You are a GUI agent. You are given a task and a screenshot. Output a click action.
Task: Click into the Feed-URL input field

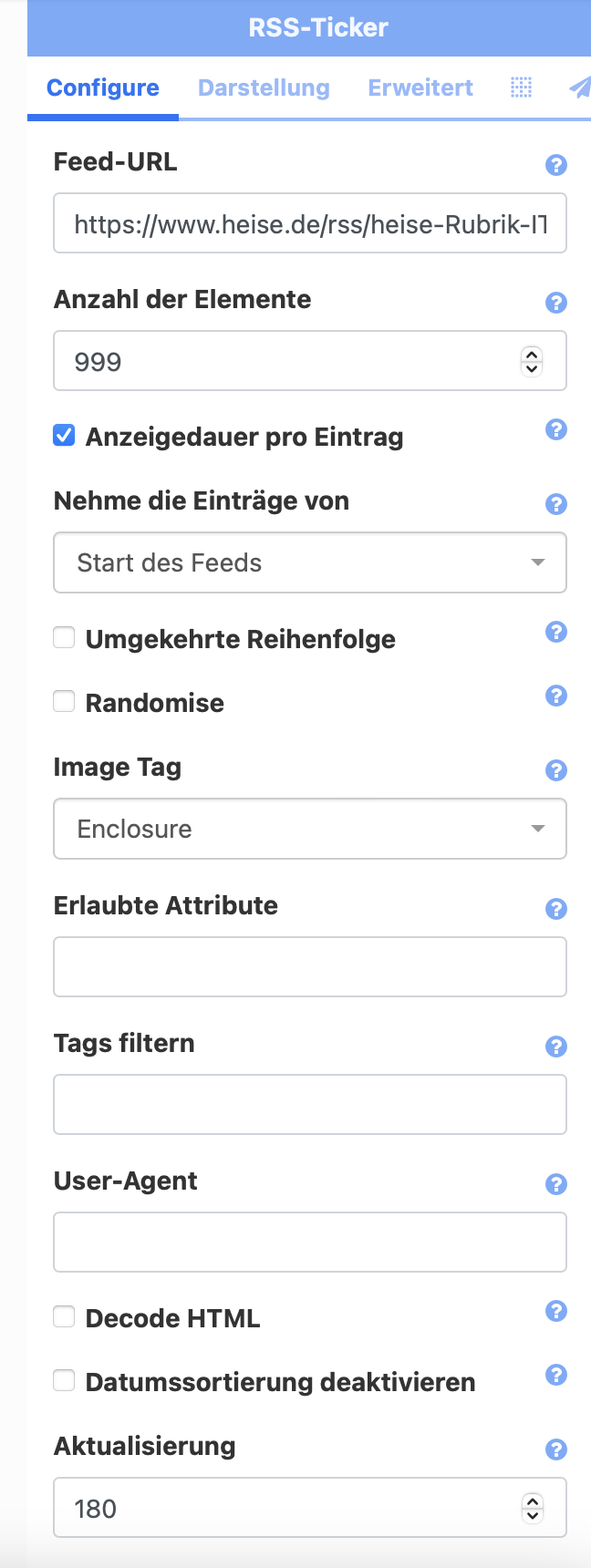point(310,223)
